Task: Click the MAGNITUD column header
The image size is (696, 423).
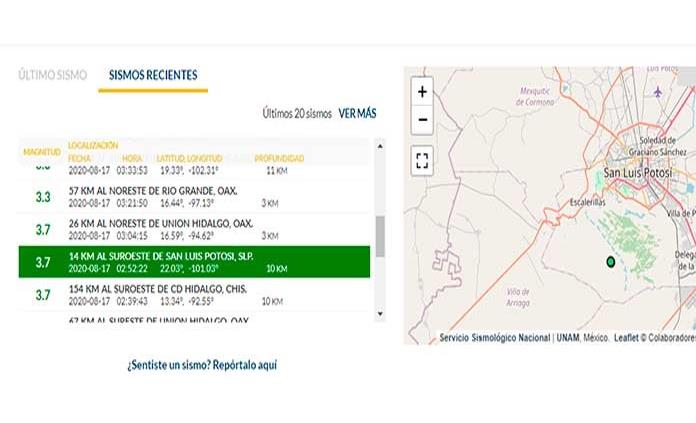Action: click(42, 152)
